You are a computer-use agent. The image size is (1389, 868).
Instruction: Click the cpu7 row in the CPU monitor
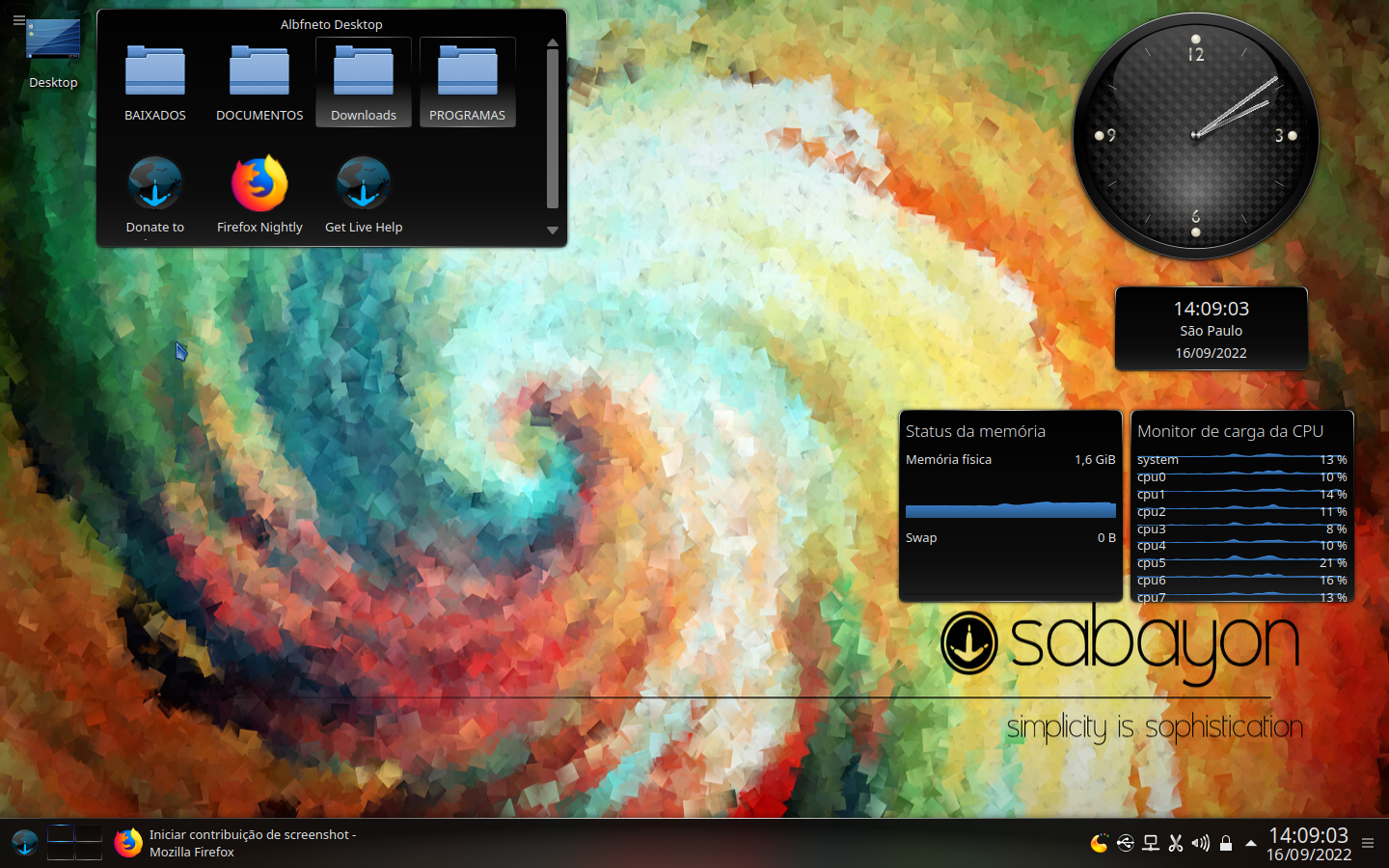[1242, 597]
